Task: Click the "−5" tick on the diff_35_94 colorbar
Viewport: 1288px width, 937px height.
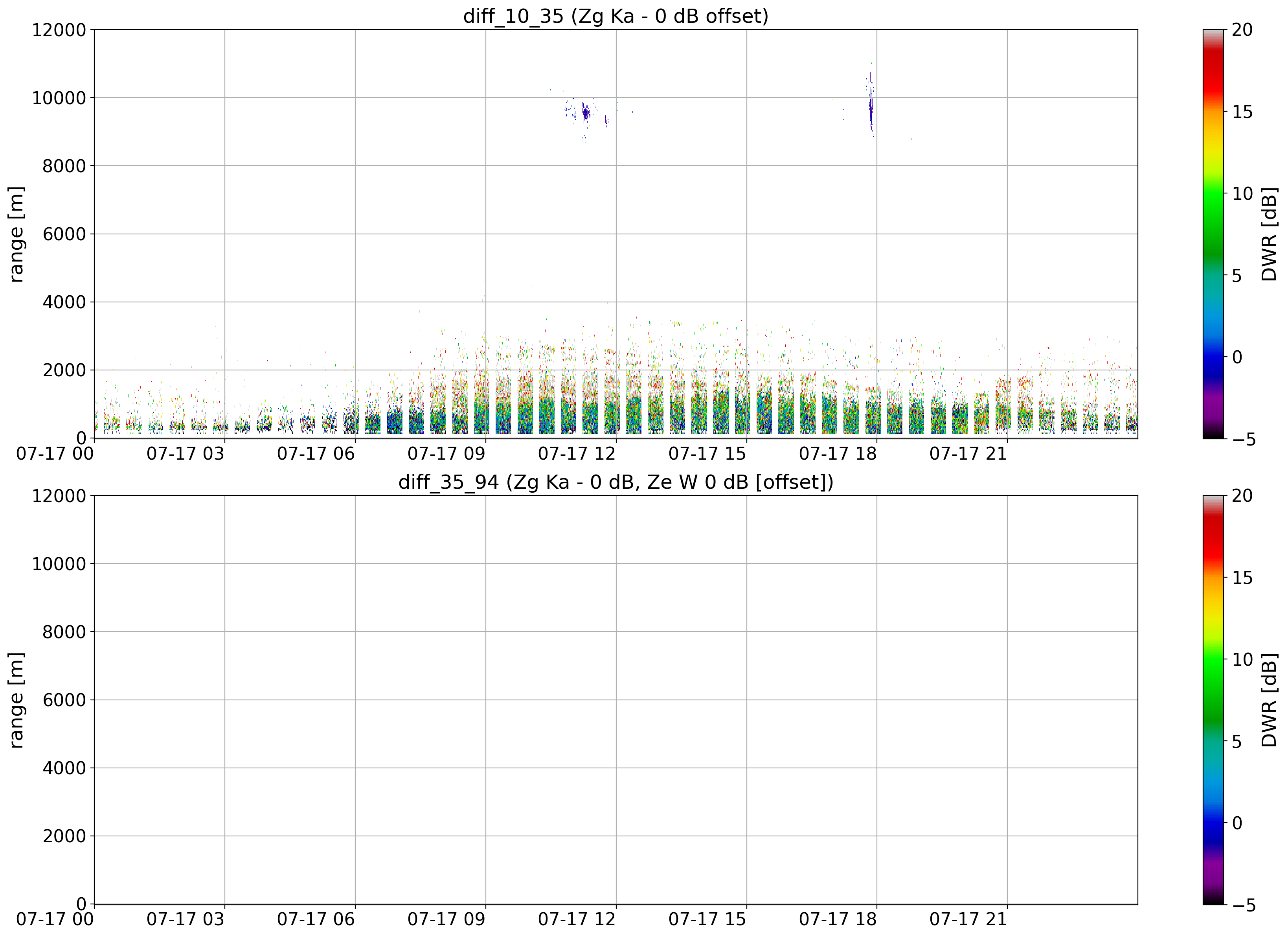Action: (1243, 905)
